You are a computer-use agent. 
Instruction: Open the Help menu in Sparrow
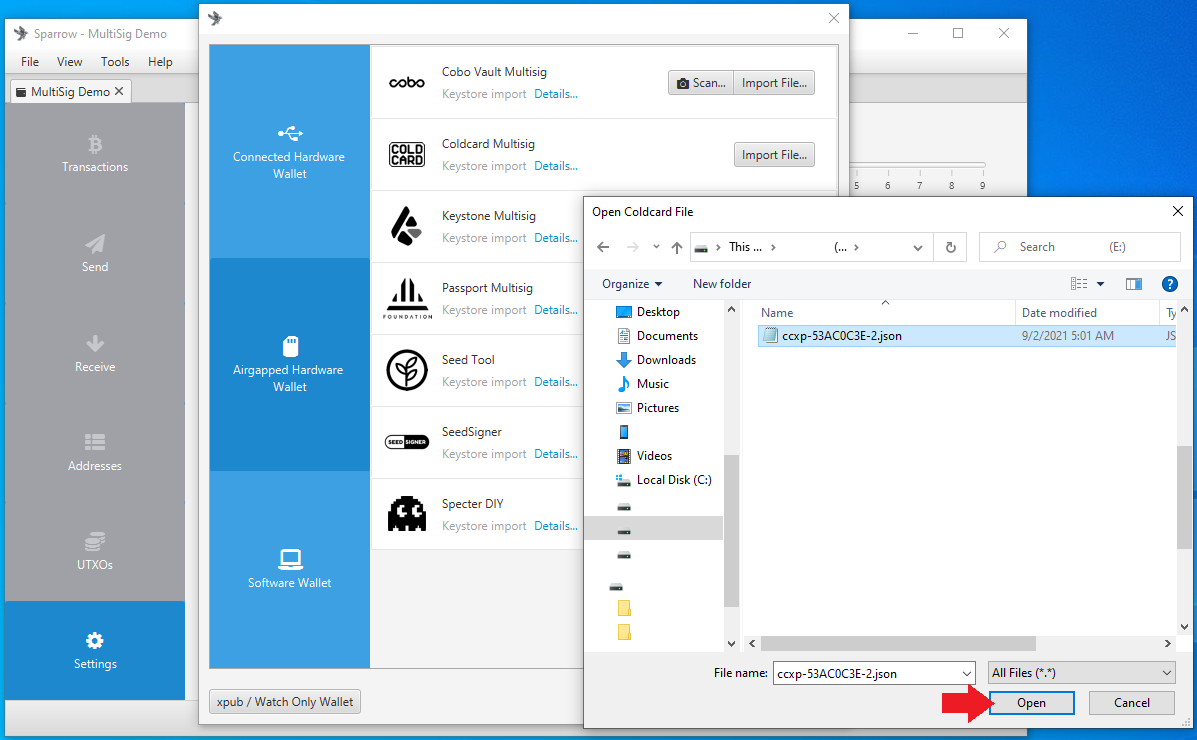pyautogui.click(x=160, y=62)
